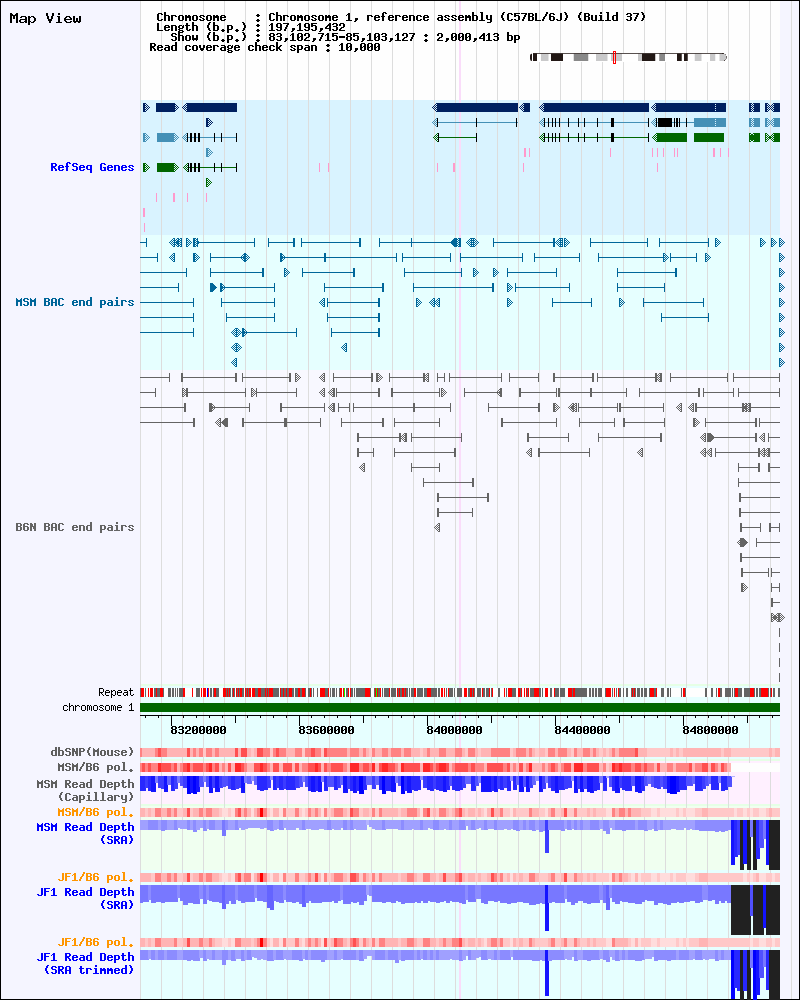Click the 83200000 axis position label
The image size is (800, 1000).
pyautogui.click(x=198, y=730)
